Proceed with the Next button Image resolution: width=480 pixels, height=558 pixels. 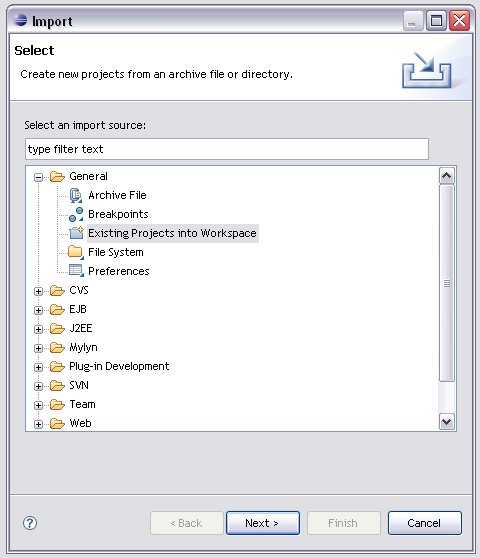pos(263,523)
